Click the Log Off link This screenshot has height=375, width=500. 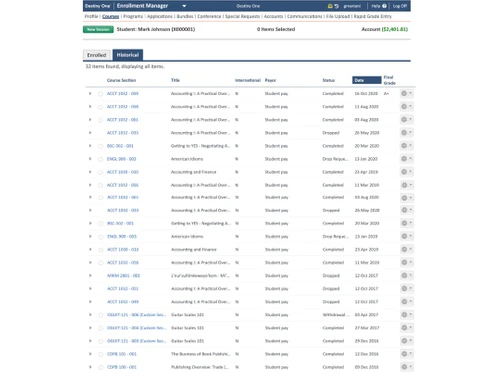pos(400,6)
